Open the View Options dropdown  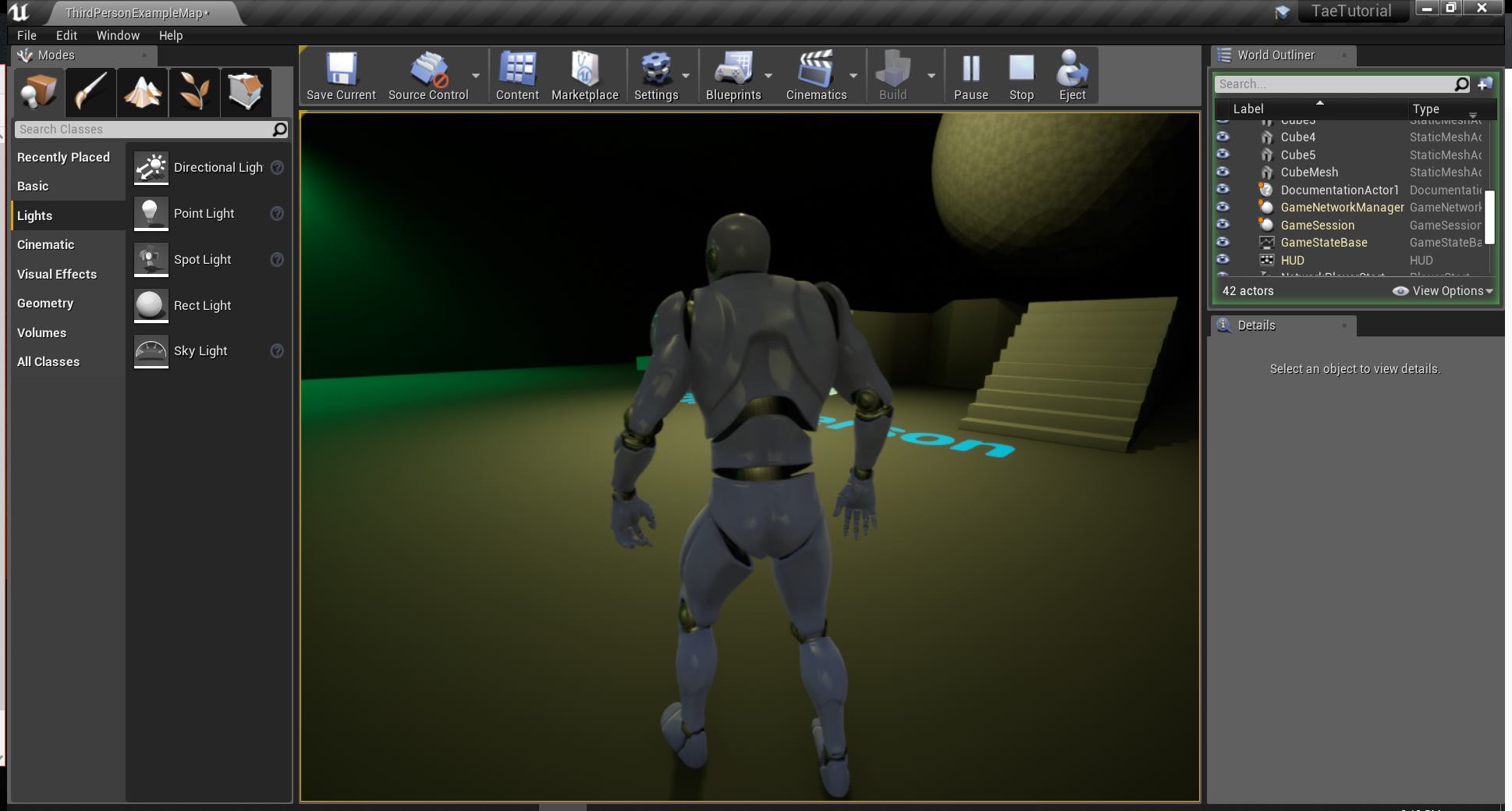click(1443, 291)
